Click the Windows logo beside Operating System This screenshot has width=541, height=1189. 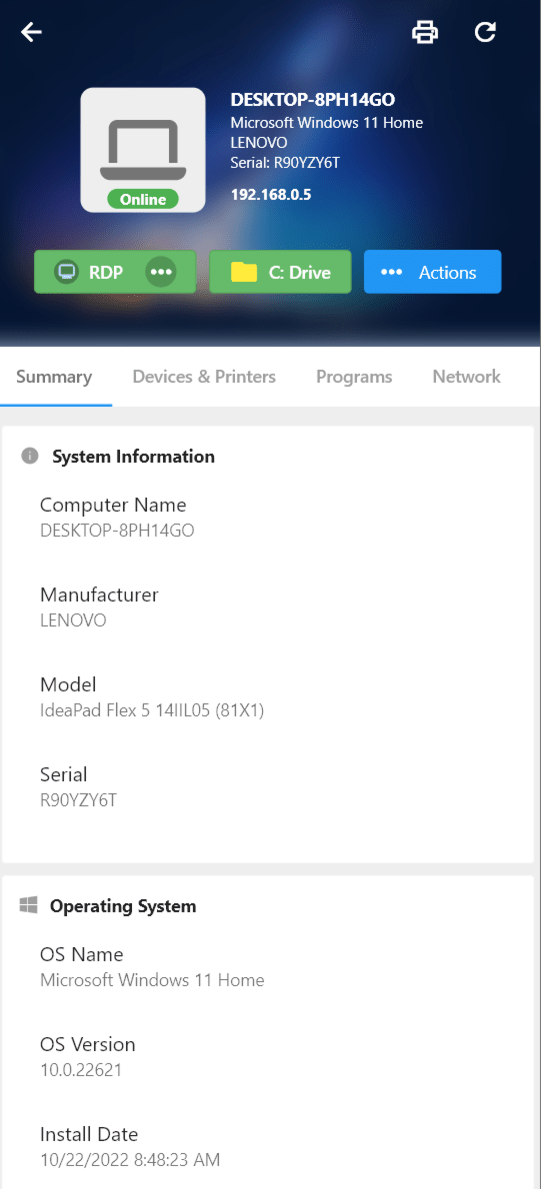click(29, 905)
